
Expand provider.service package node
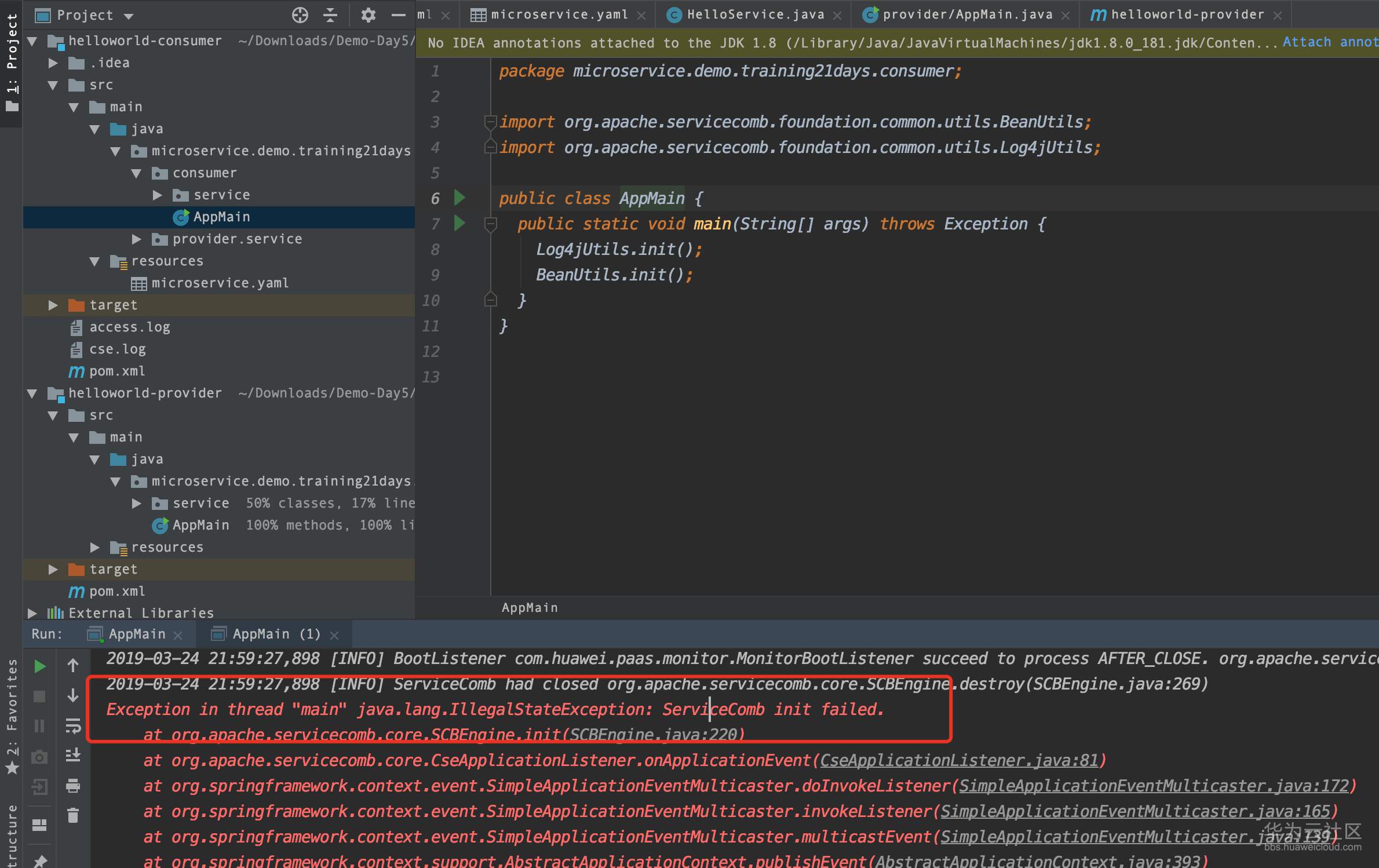click(137, 239)
